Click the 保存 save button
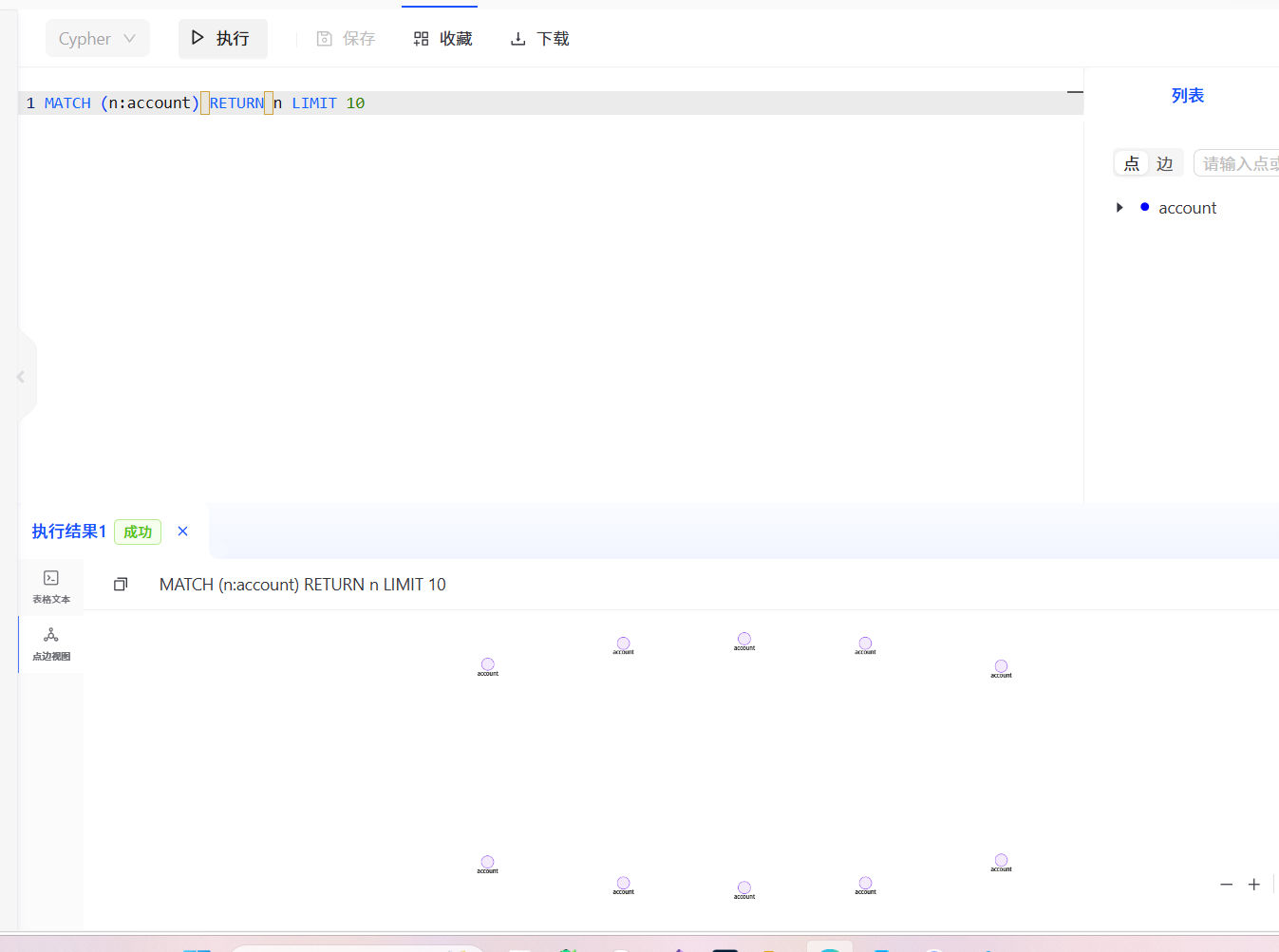Viewport: 1279px width, 952px height. (346, 39)
